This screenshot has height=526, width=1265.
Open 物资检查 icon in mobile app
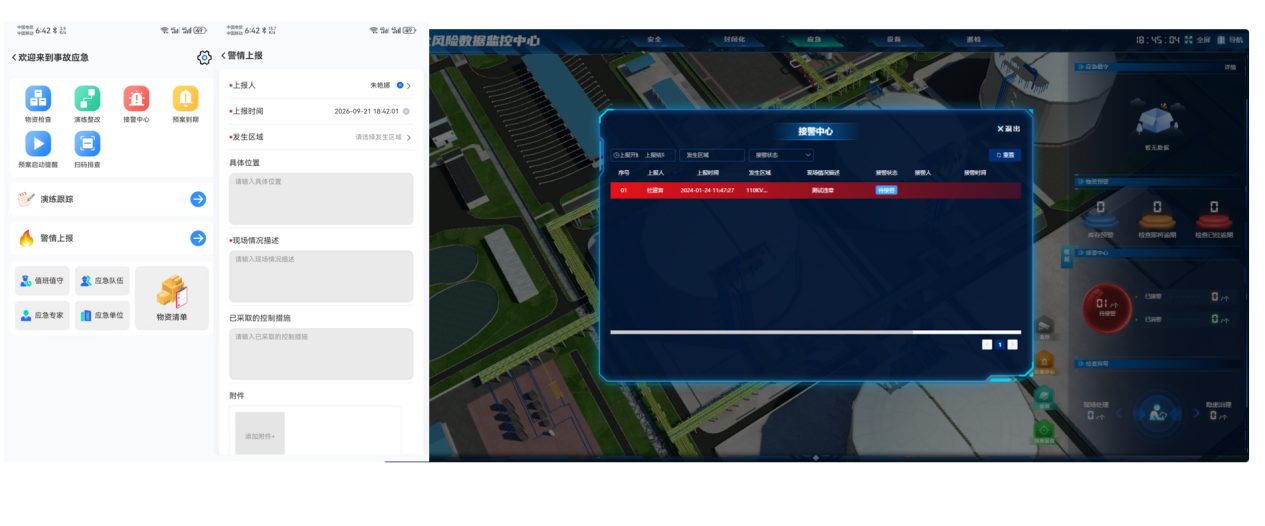click(x=38, y=98)
